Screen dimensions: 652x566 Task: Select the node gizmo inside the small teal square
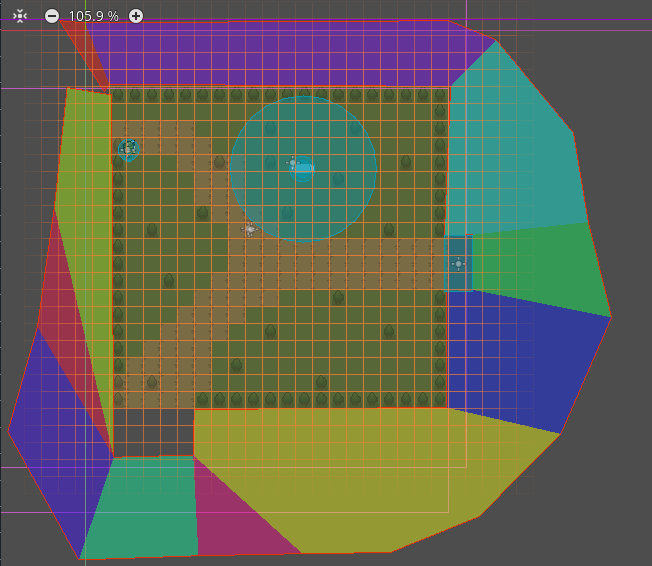[x=458, y=264]
